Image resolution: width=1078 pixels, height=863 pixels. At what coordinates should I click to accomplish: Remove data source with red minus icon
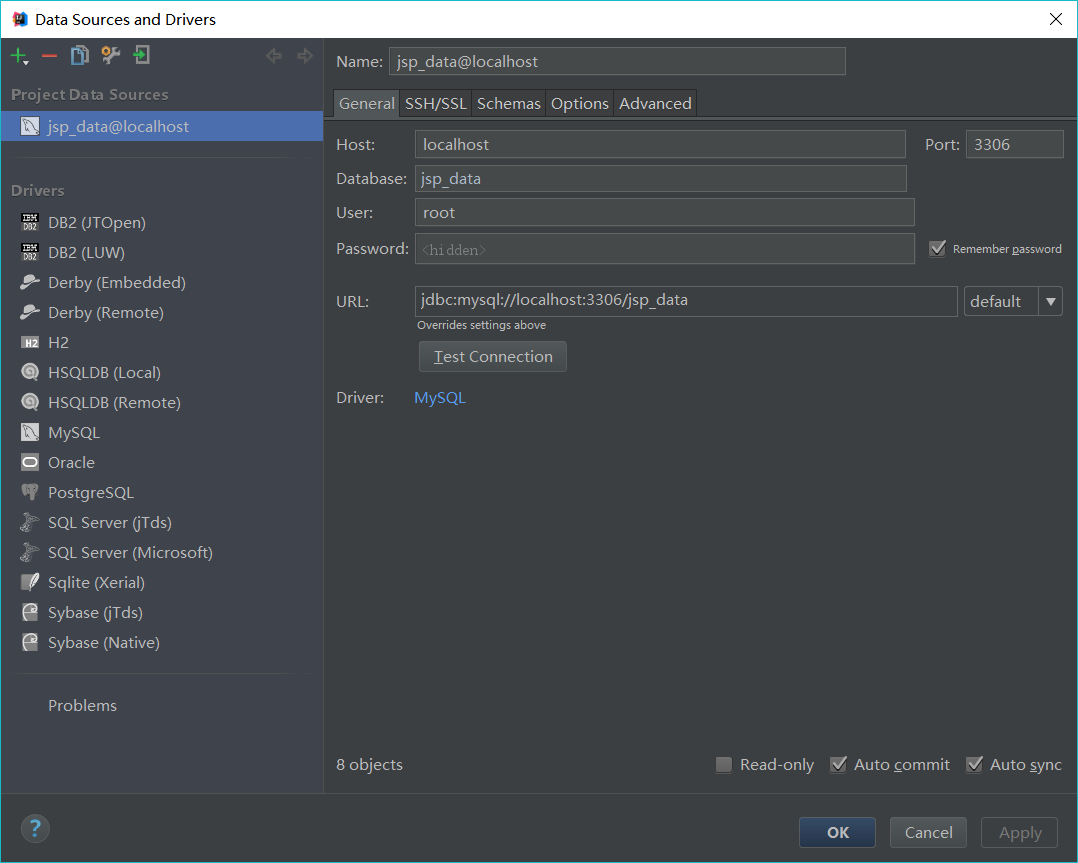50,56
